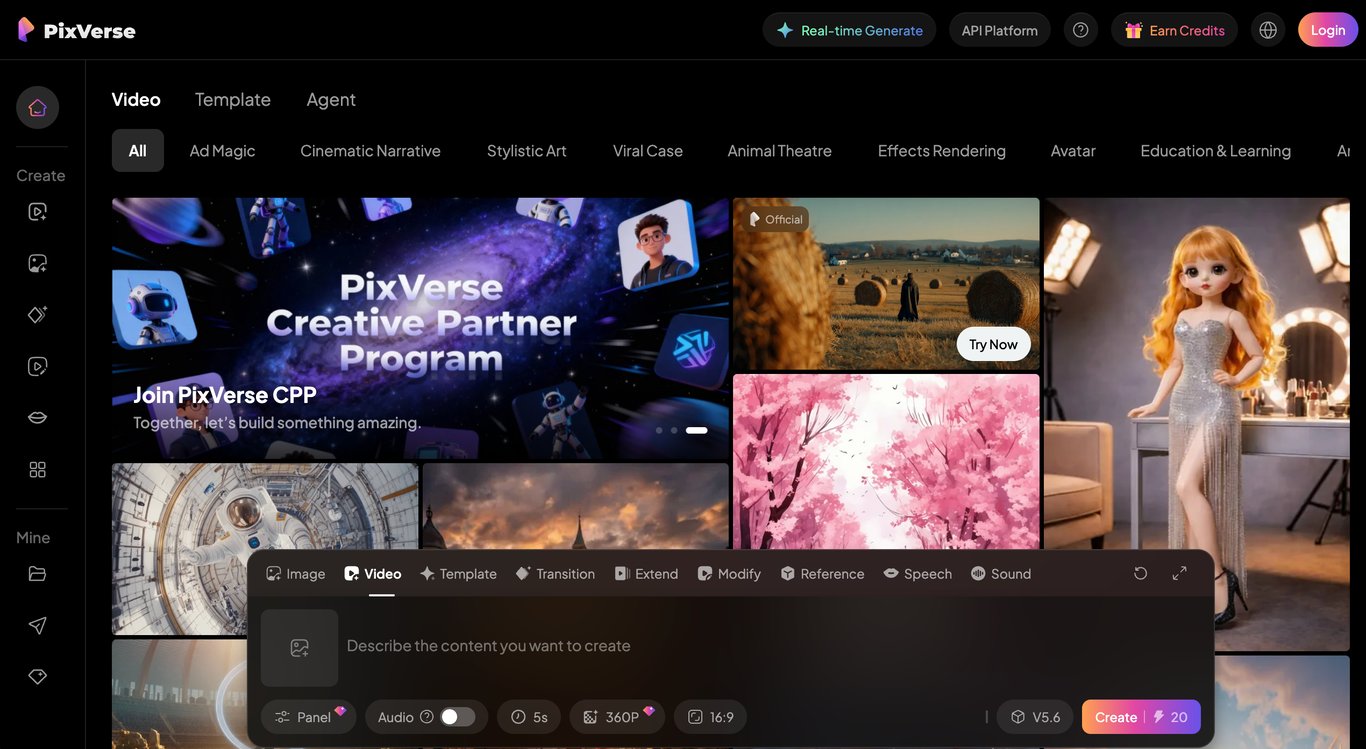1366x749 pixels.
Task: Click the Try Now button on the official video
Action: (993, 343)
